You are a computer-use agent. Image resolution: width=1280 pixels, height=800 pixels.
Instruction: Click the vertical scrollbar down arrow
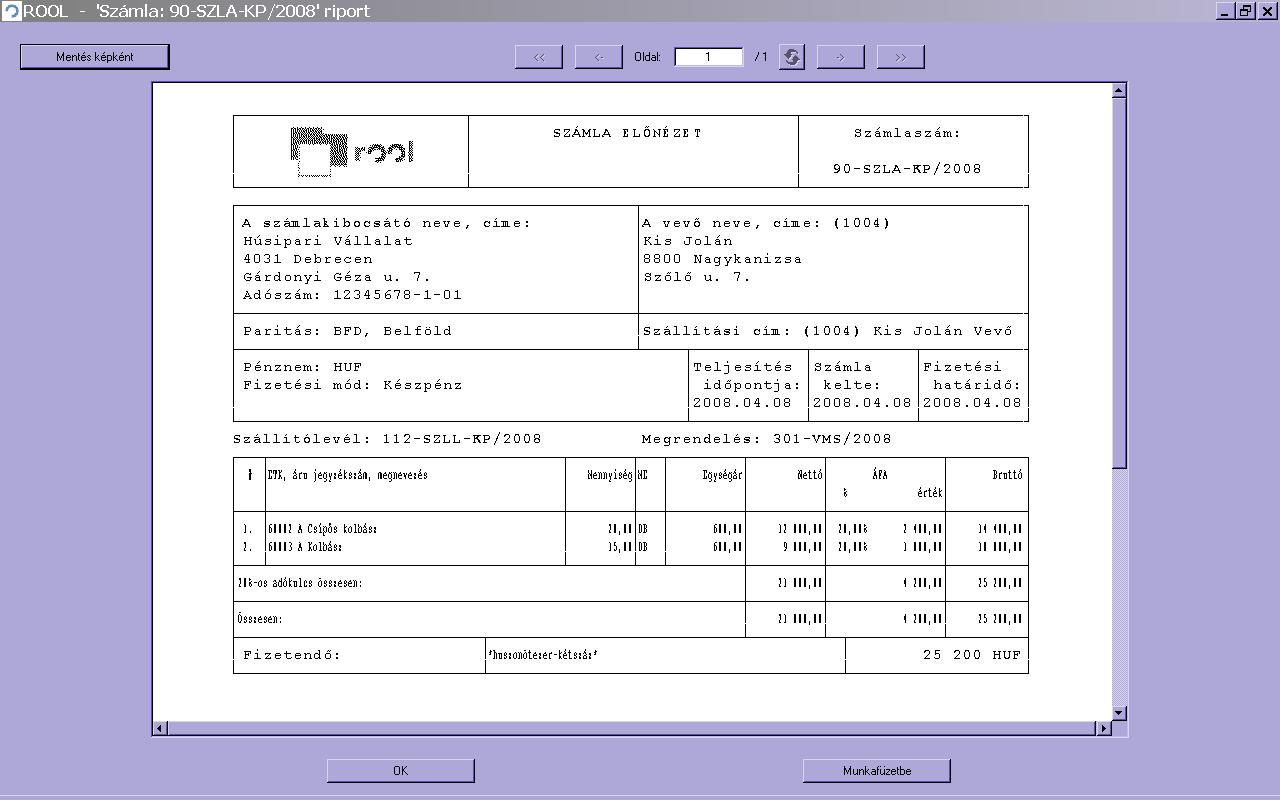coord(1119,713)
